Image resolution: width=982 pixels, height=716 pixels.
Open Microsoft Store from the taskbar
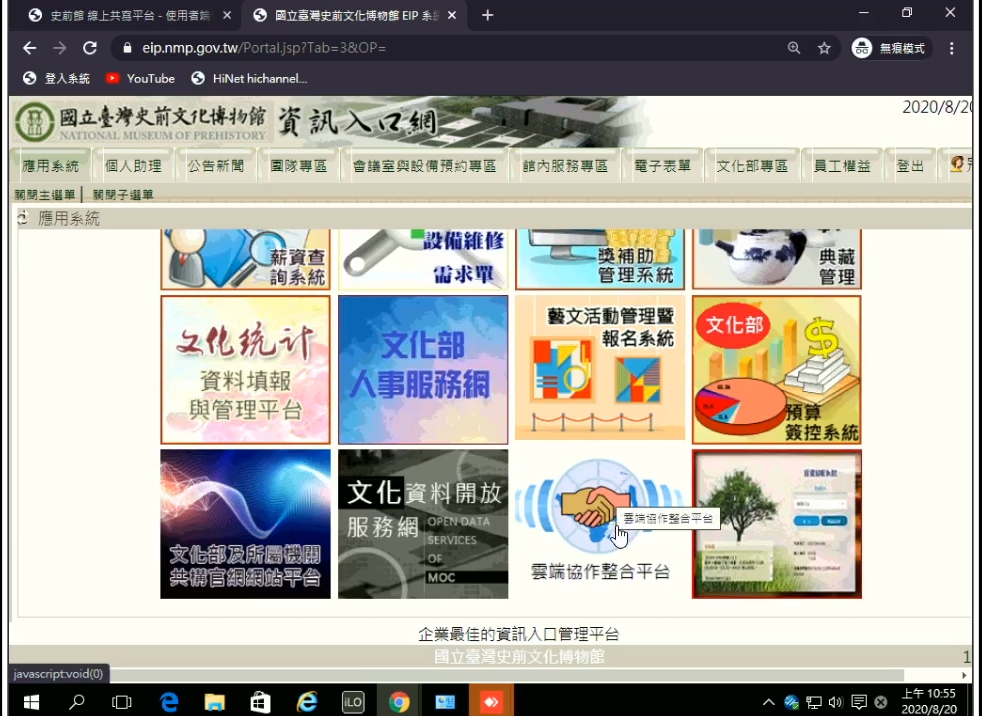(x=261, y=702)
